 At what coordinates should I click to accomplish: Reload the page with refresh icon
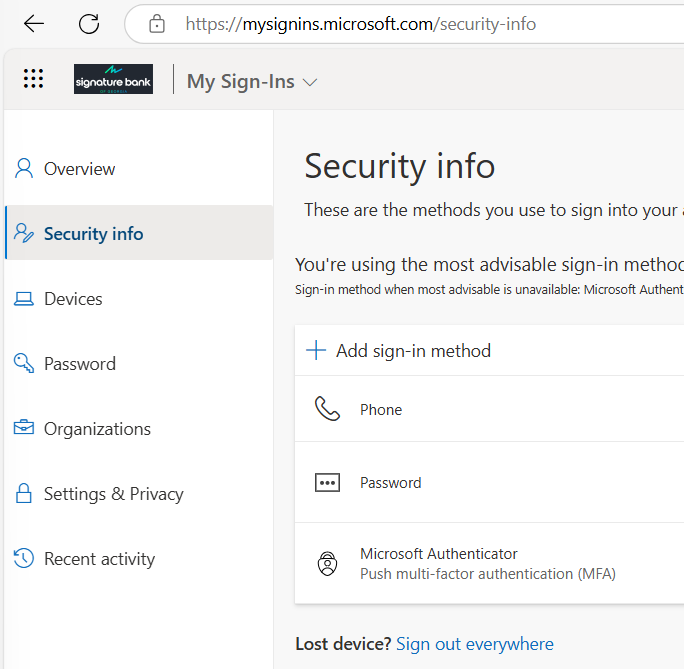(89, 24)
